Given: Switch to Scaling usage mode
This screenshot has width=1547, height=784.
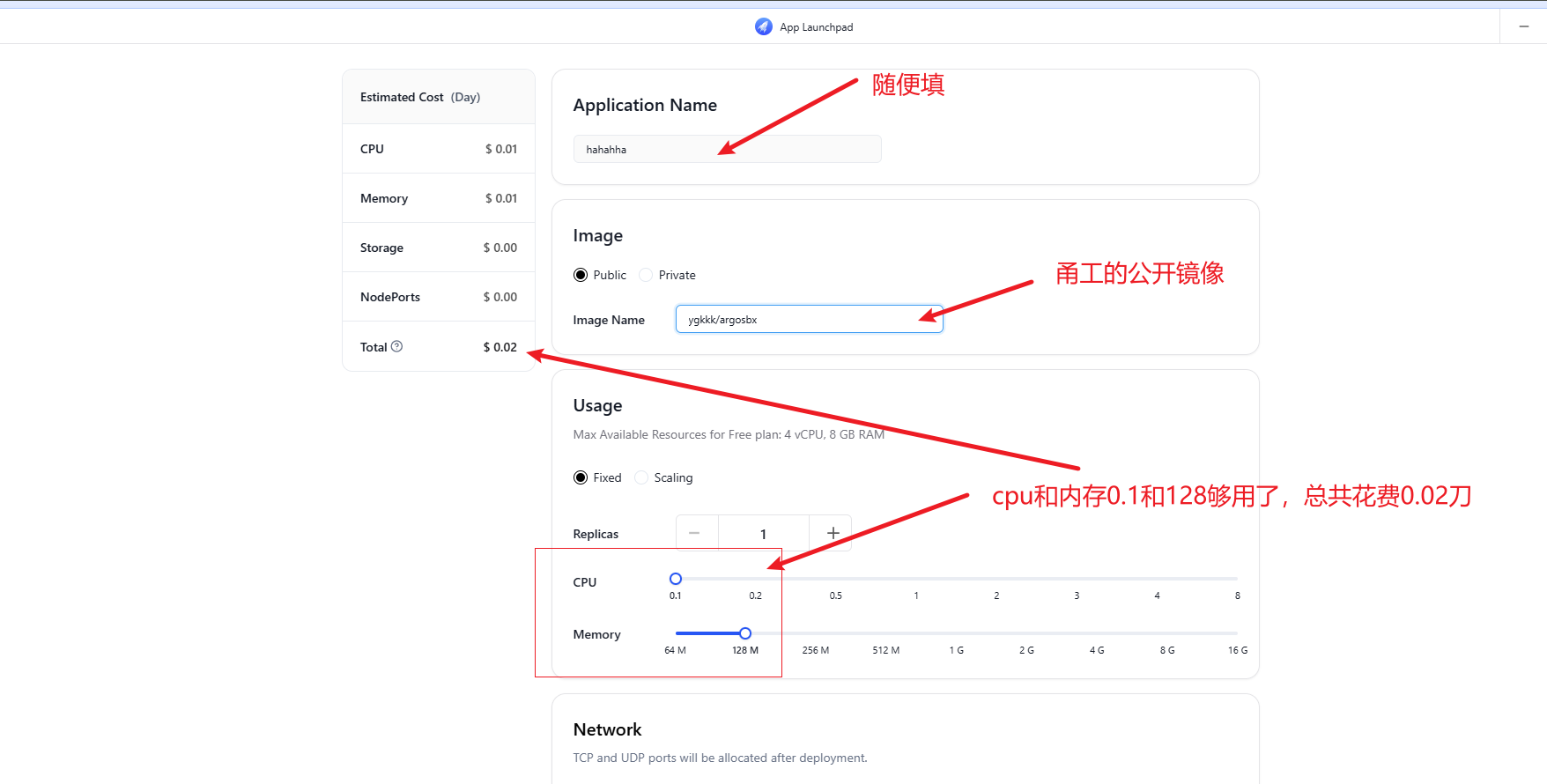Looking at the screenshot, I should (x=641, y=477).
